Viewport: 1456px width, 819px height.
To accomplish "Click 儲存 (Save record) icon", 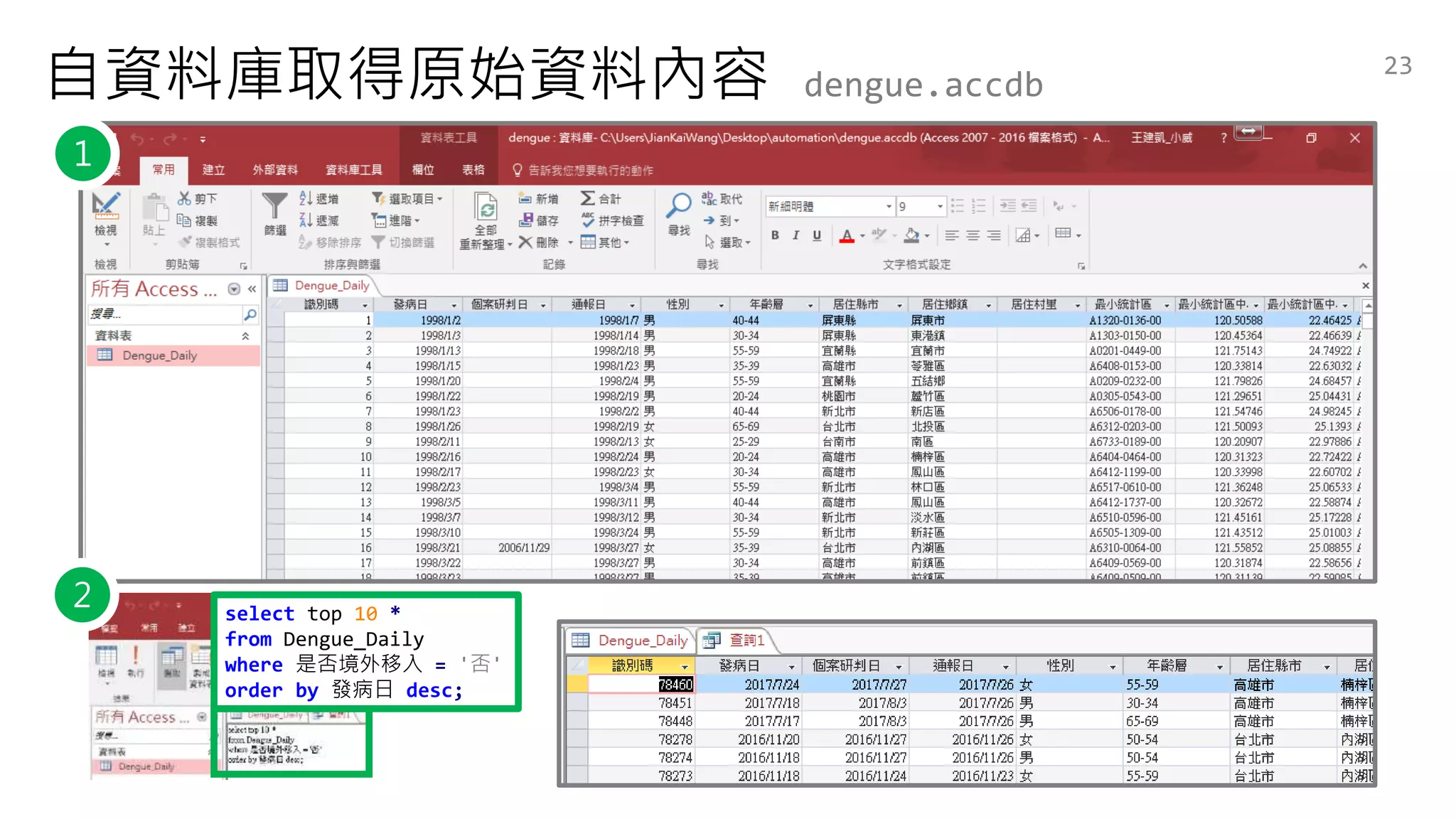I will coord(526,220).
